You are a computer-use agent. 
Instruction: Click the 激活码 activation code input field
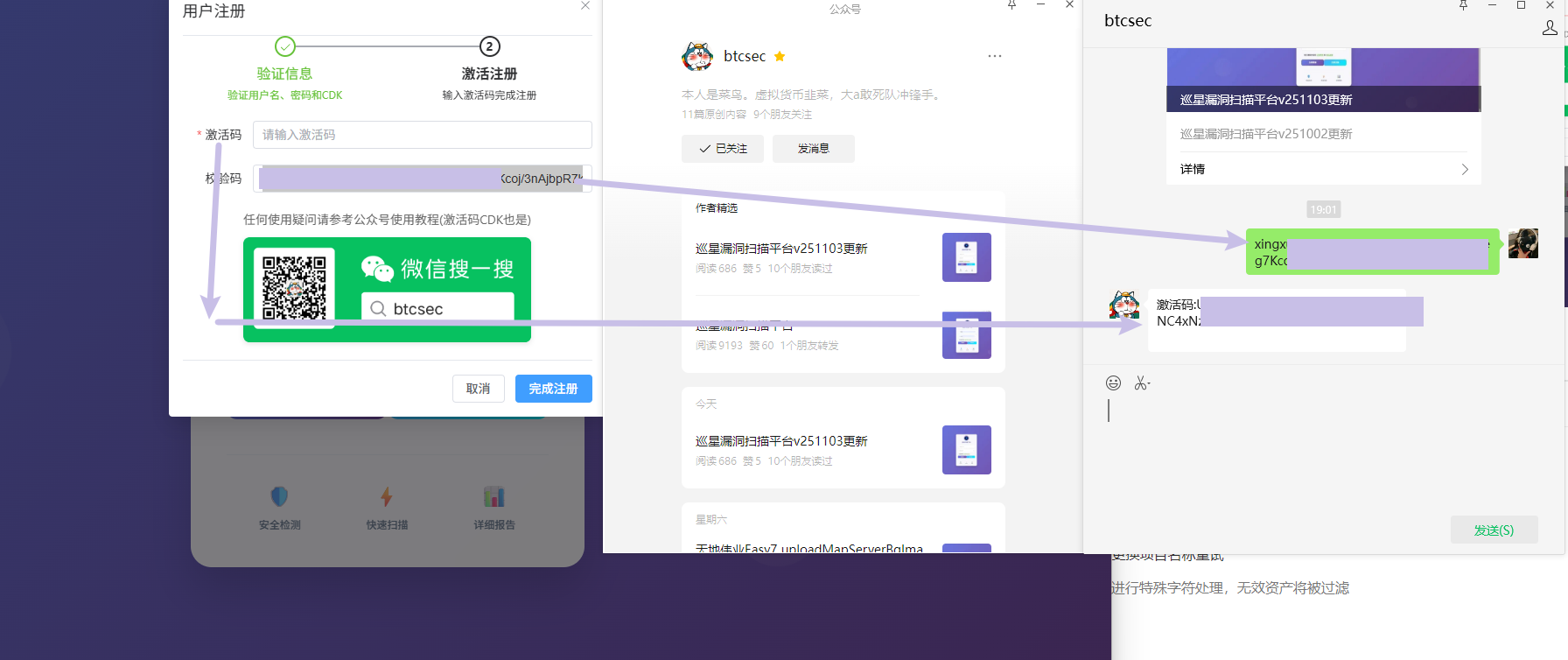coord(423,135)
